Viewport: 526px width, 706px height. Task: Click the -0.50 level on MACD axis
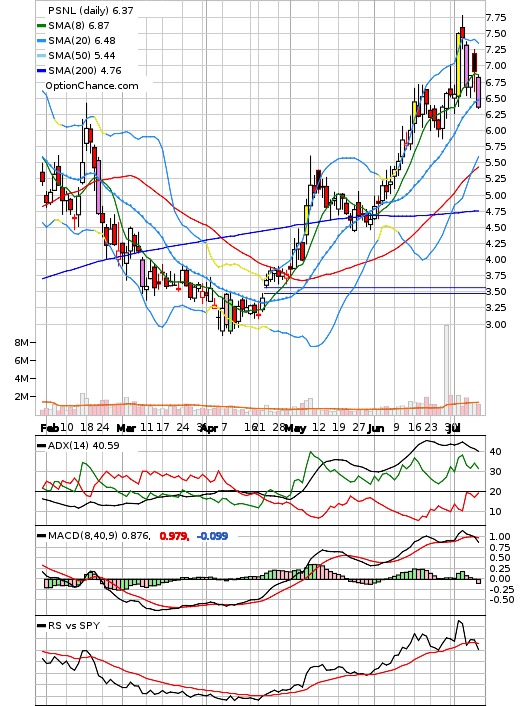pos(500,600)
